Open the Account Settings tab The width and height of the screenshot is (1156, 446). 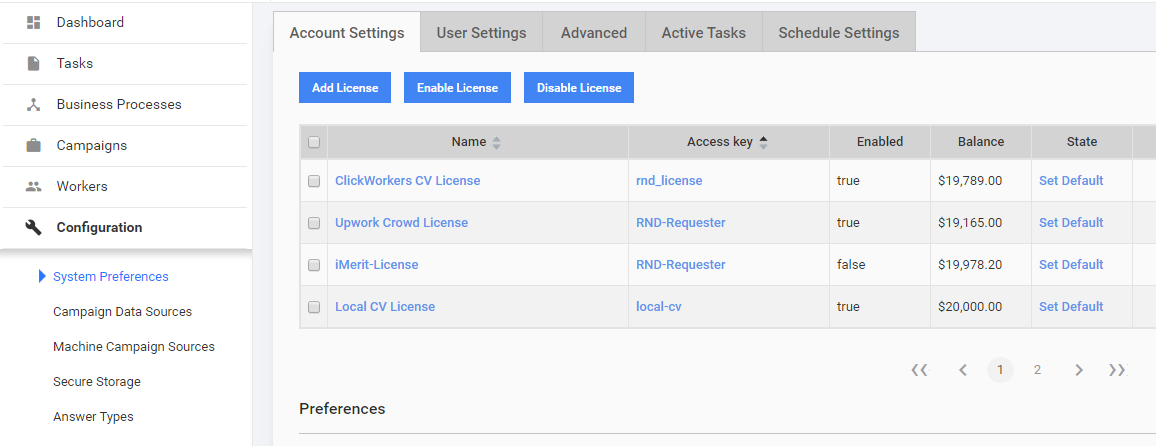347,32
